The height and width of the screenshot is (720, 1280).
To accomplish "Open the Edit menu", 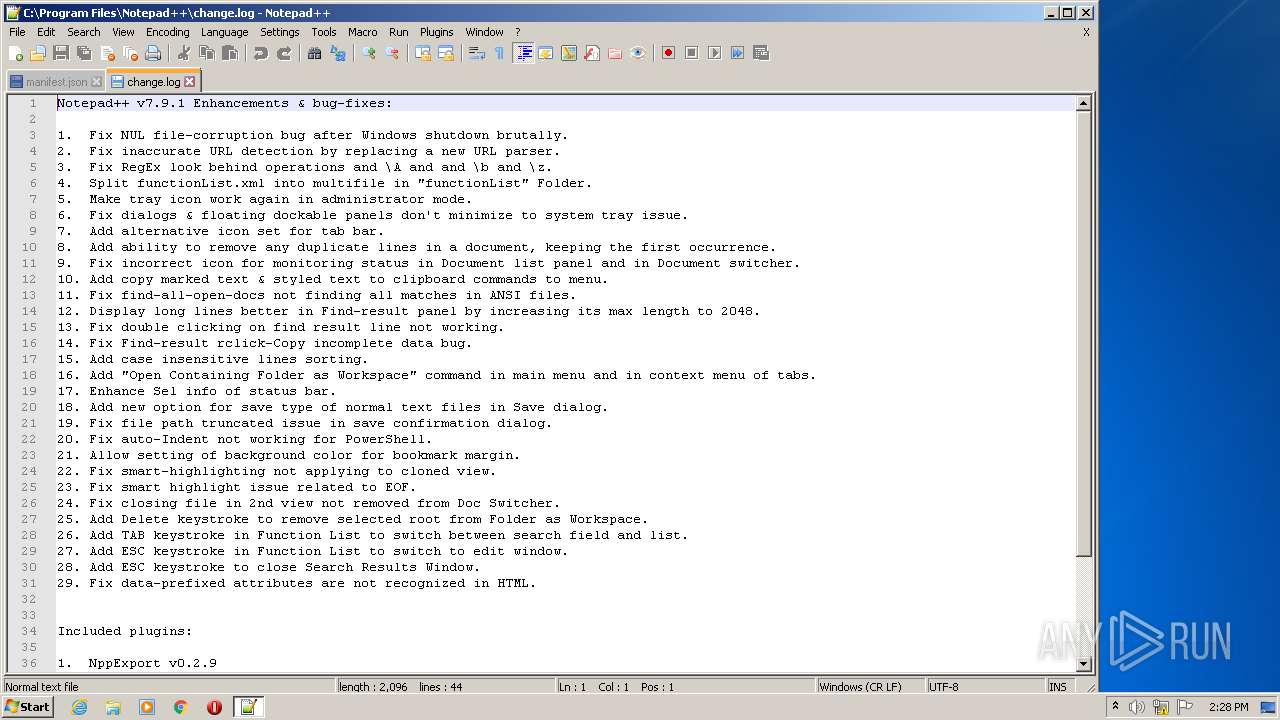I will pos(46,32).
